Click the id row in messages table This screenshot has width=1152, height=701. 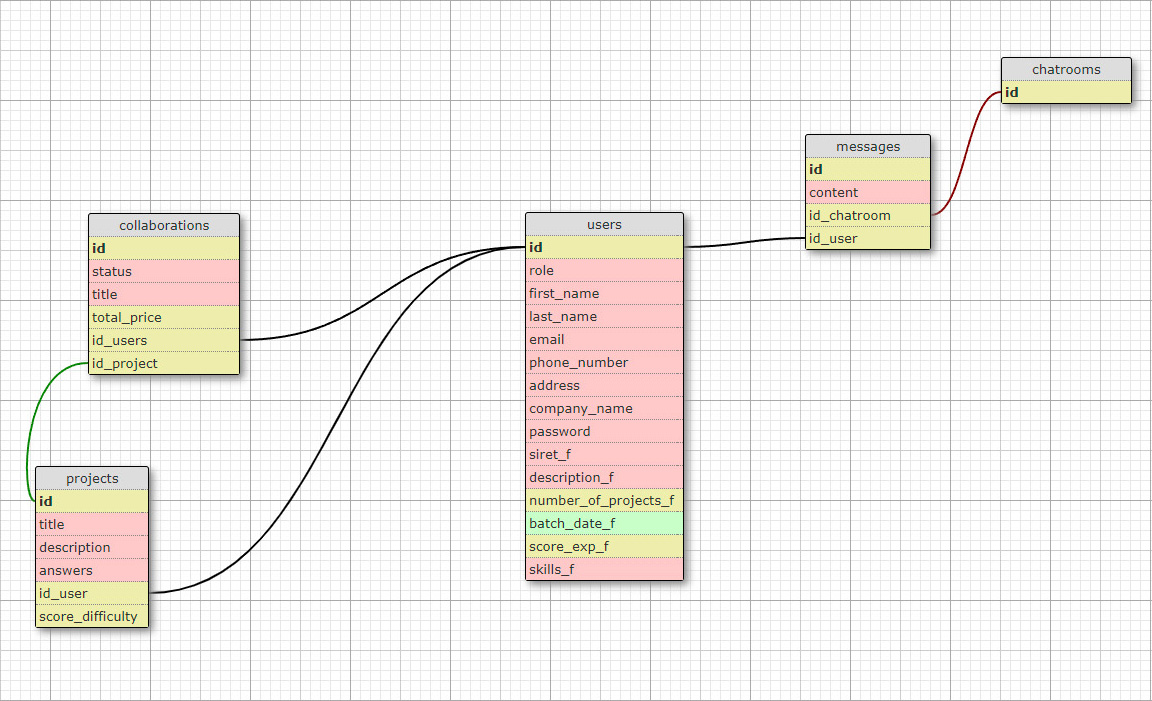point(868,169)
